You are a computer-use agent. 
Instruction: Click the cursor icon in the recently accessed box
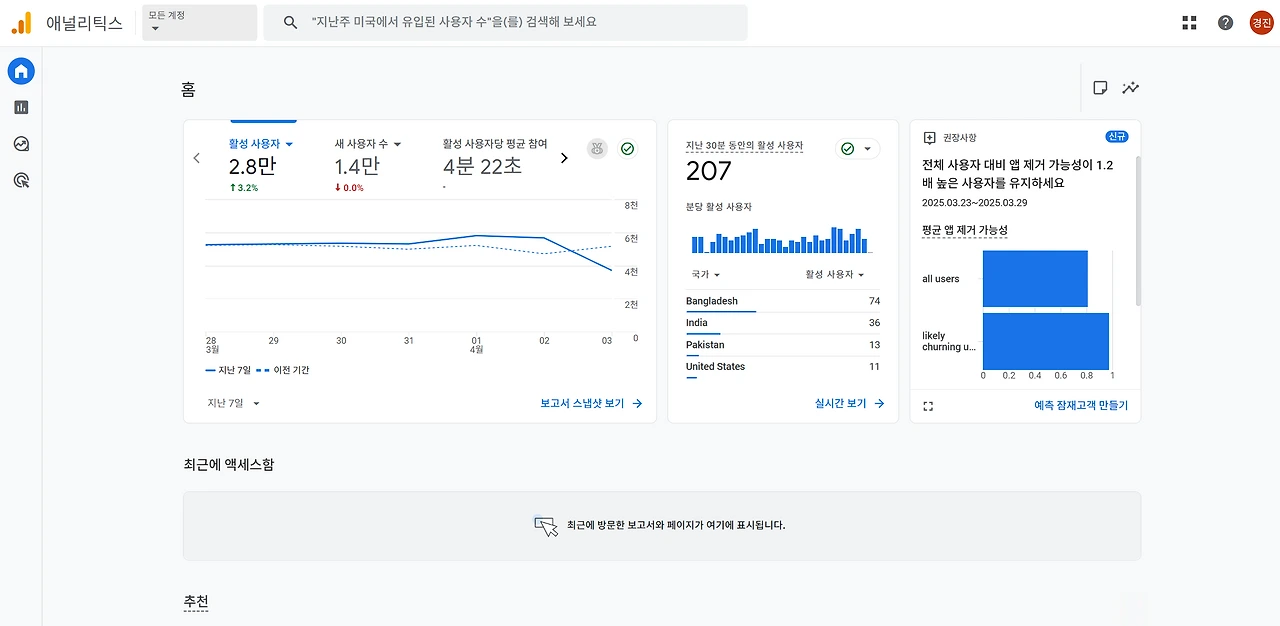pos(545,526)
